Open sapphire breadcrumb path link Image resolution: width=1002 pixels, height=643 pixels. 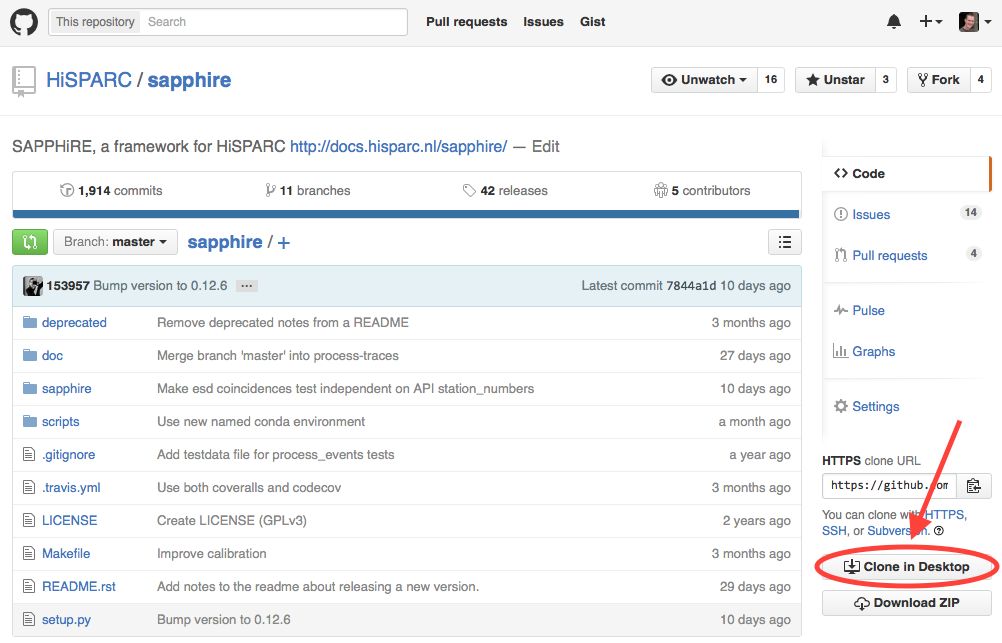point(225,242)
